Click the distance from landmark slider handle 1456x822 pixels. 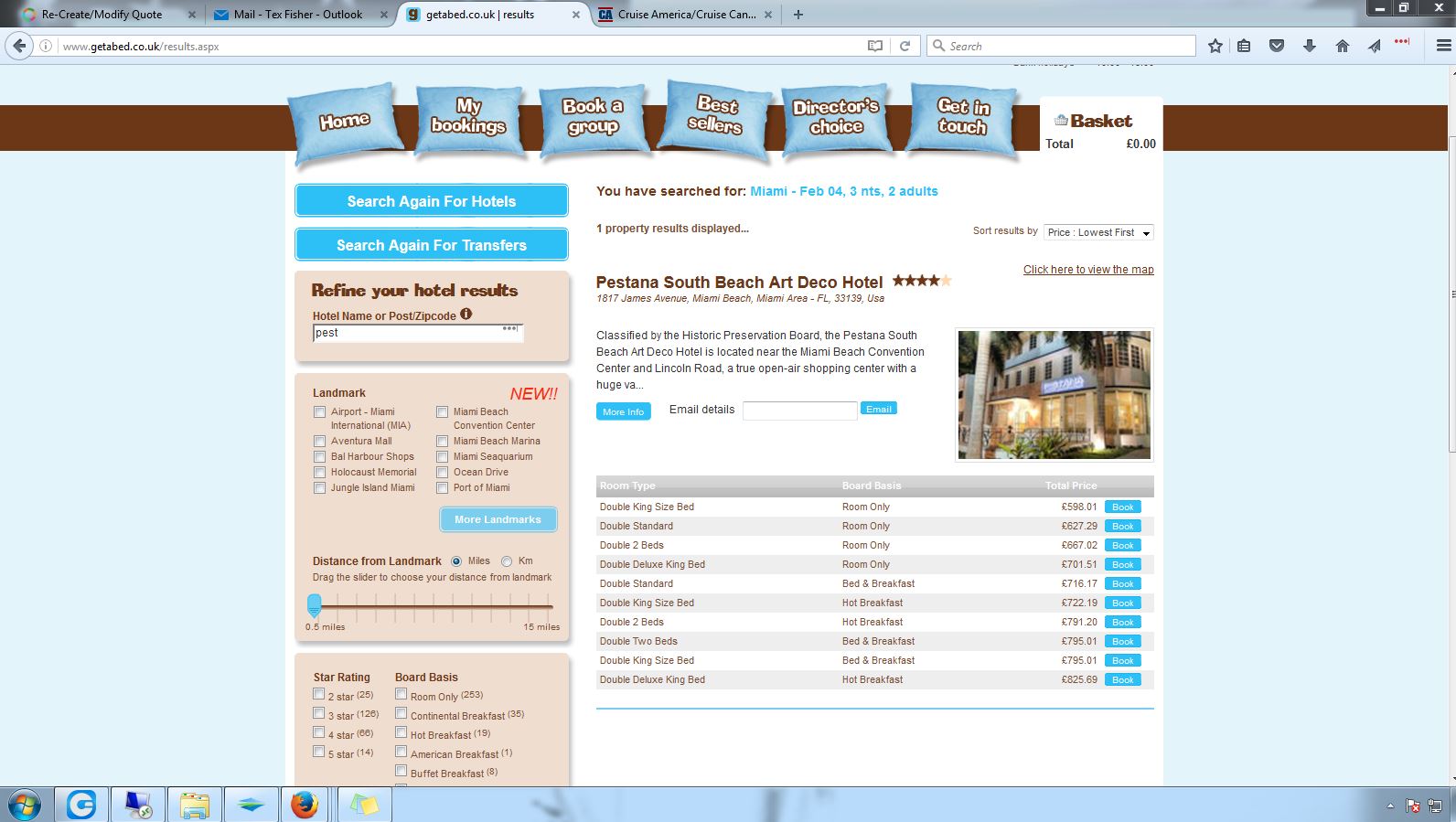[x=315, y=605]
